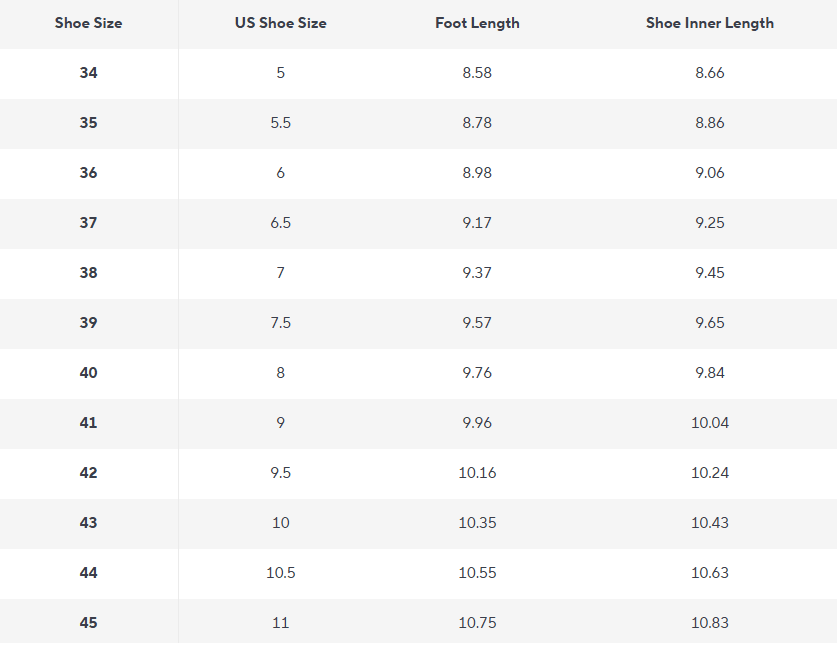Select shoe size 34 row label
837x647 pixels.
pos(89,73)
